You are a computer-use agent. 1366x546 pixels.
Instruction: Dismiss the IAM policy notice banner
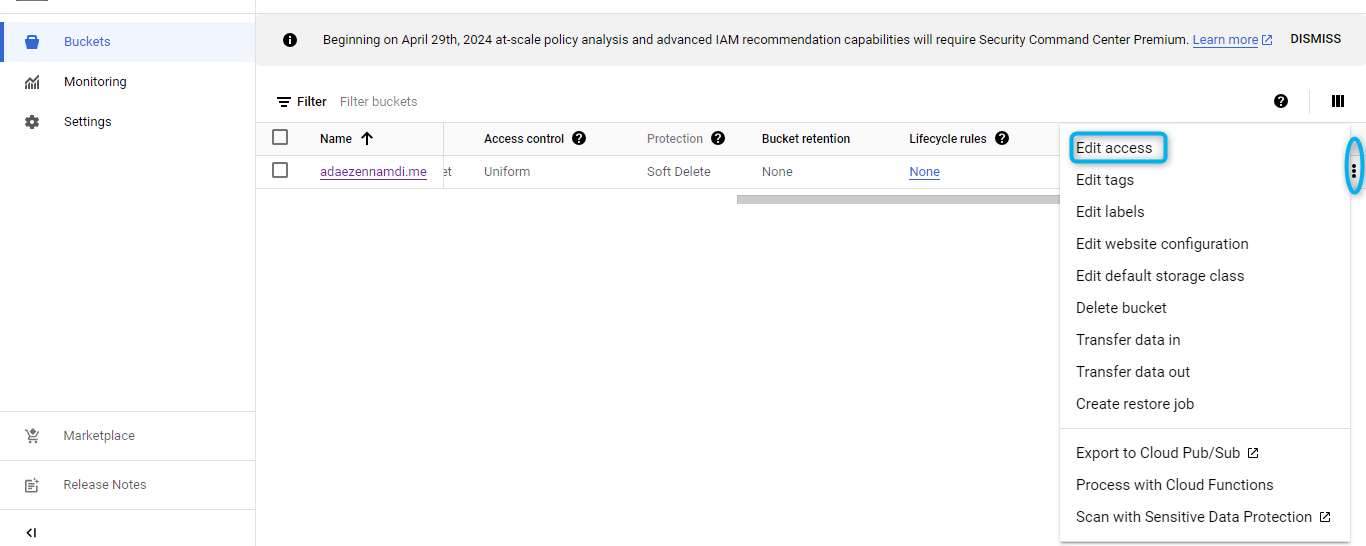1315,39
